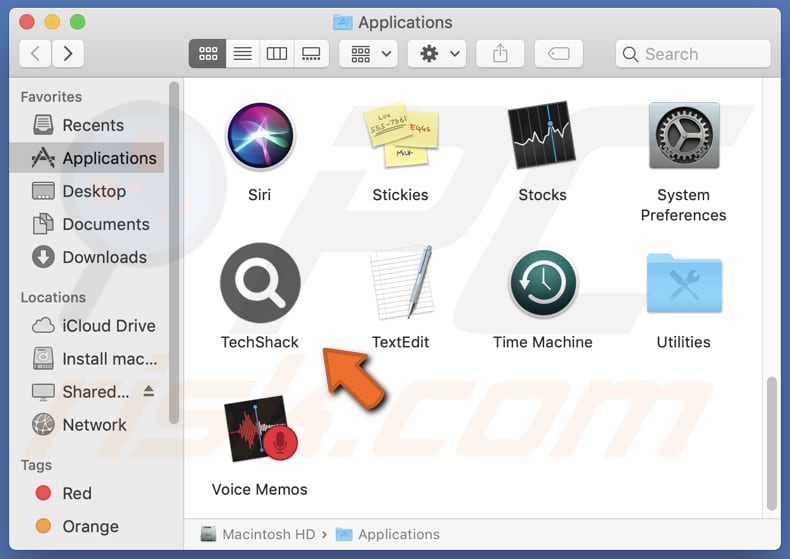Screen dimensions: 790x559
Task: Click the Favorites section header
Action: 51,97
